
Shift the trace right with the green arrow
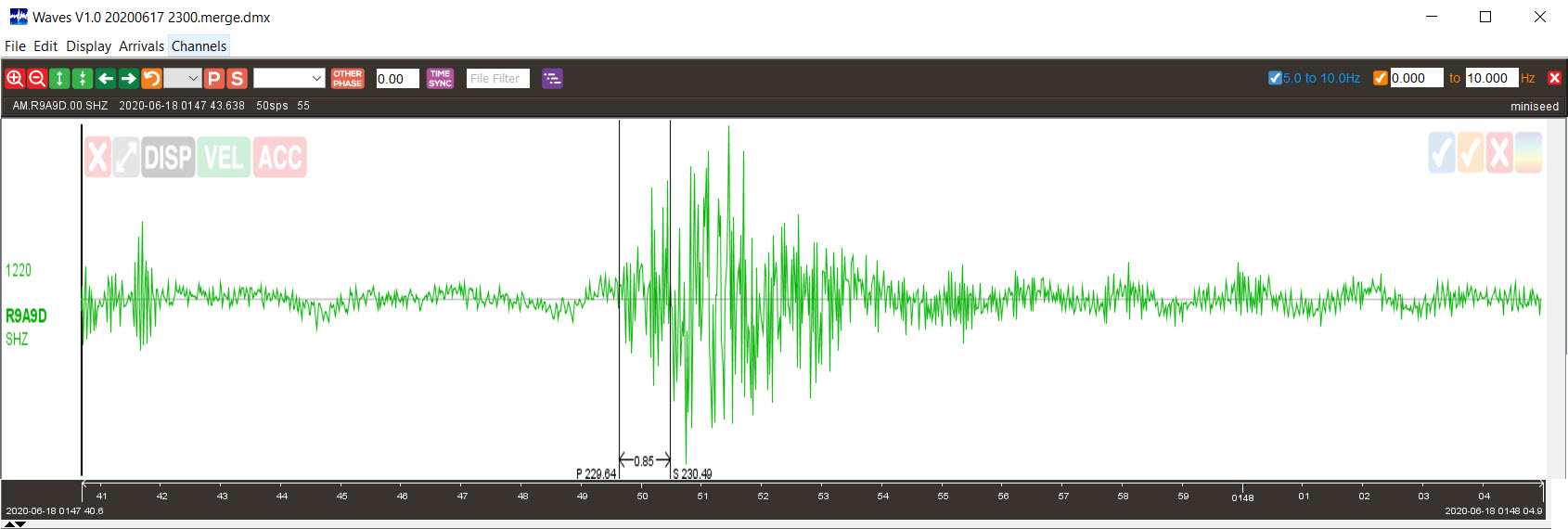click(128, 79)
